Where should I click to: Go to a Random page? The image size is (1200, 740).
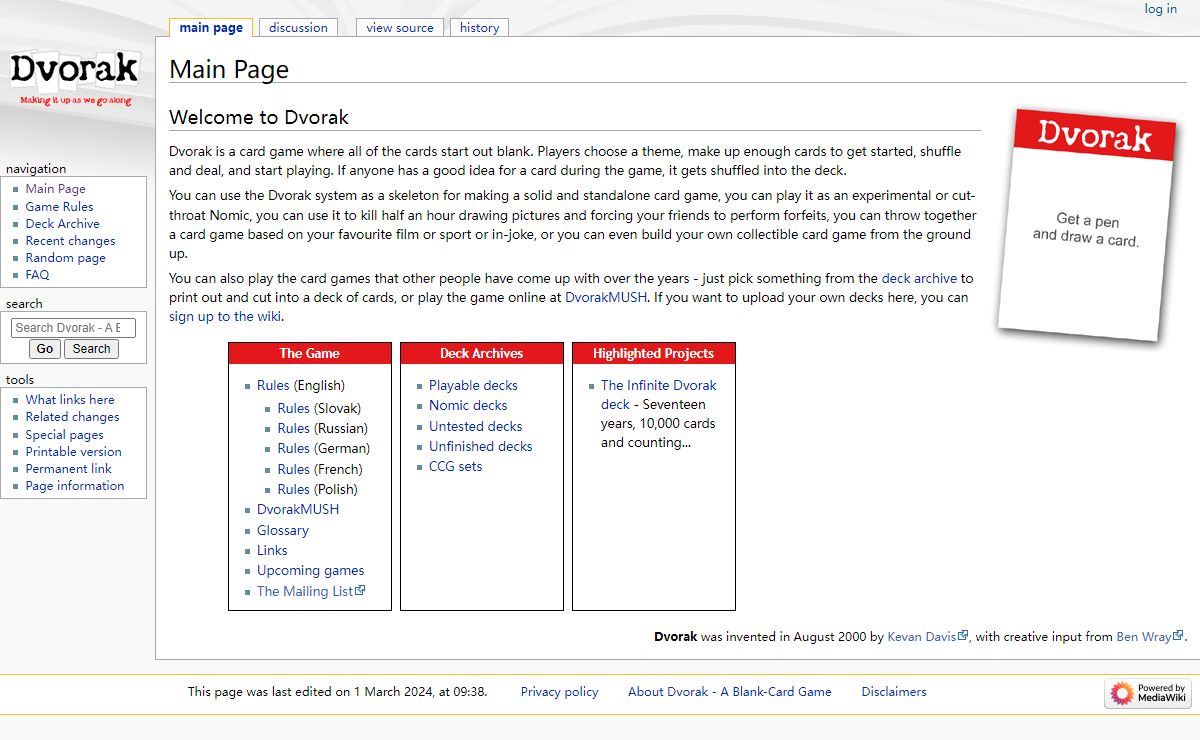click(66, 258)
